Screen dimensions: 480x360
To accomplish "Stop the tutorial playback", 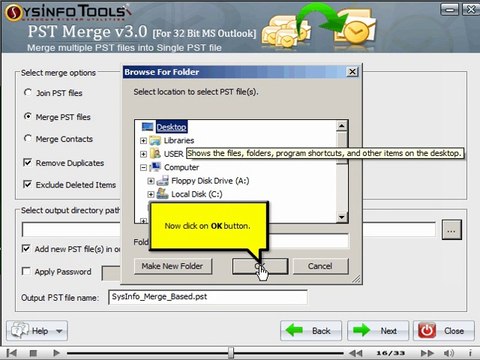I will [33, 353].
